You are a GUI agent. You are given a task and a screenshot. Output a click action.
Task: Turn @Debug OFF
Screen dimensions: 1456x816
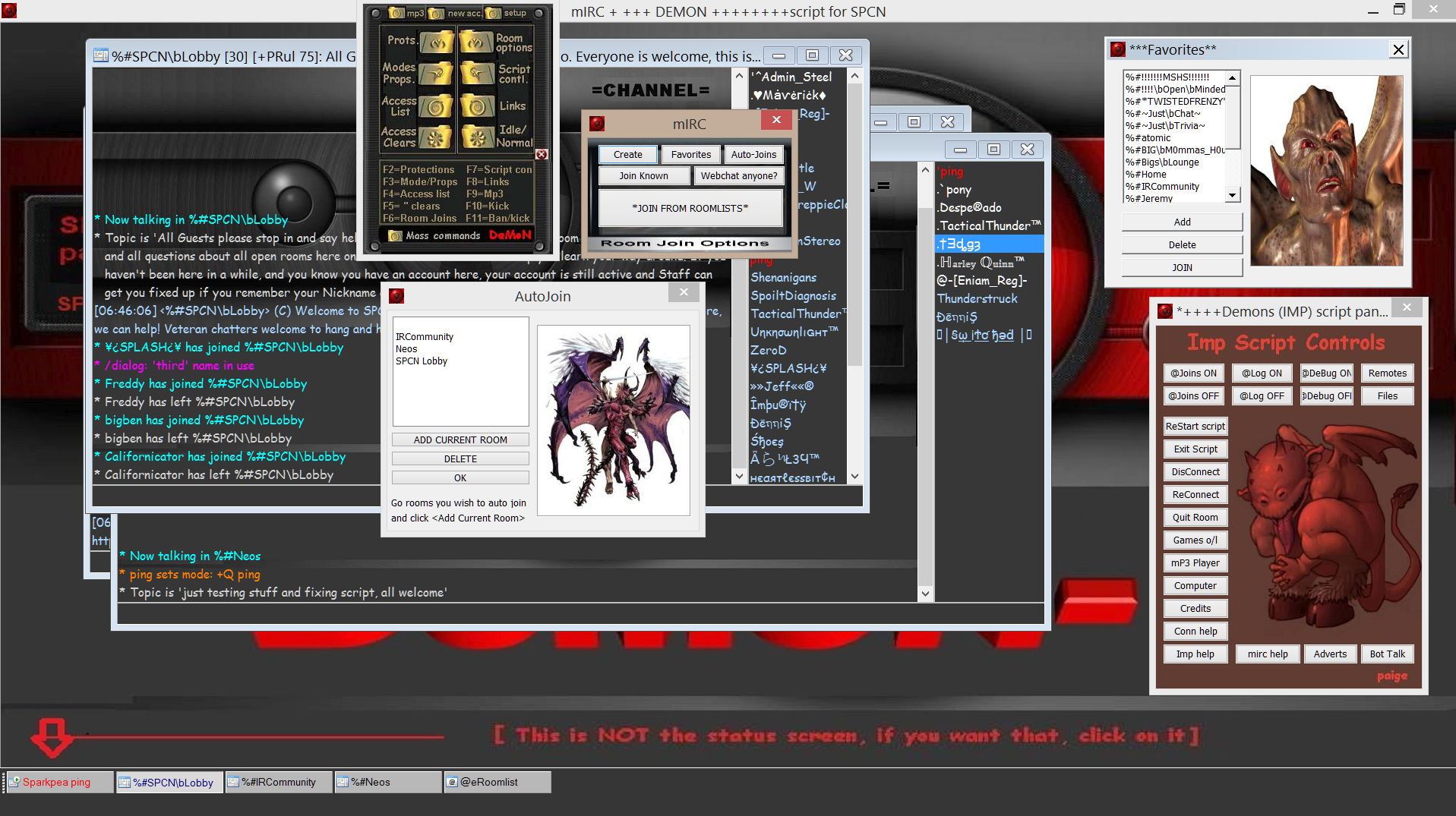pyautogui.click(x=1326, y=395)
